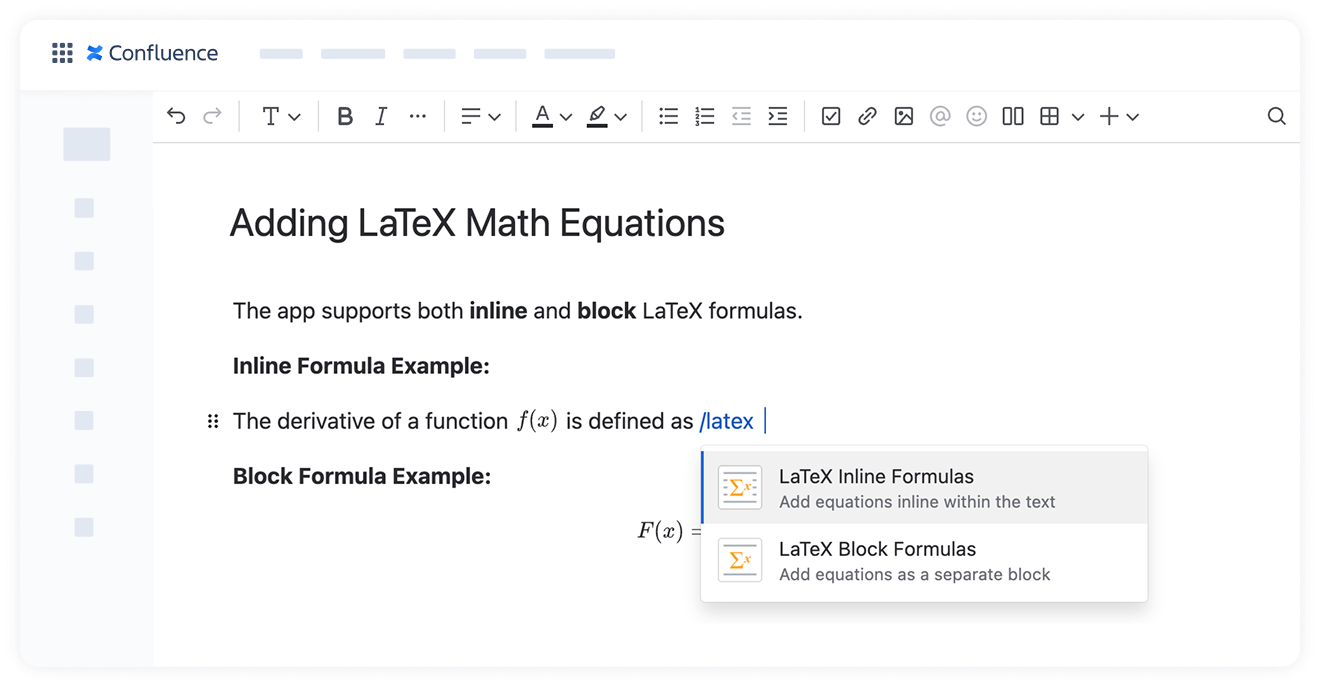The width and height of the screenshot is (1320, 687).
Task: Undo the last edit
Action: [176, 116]
